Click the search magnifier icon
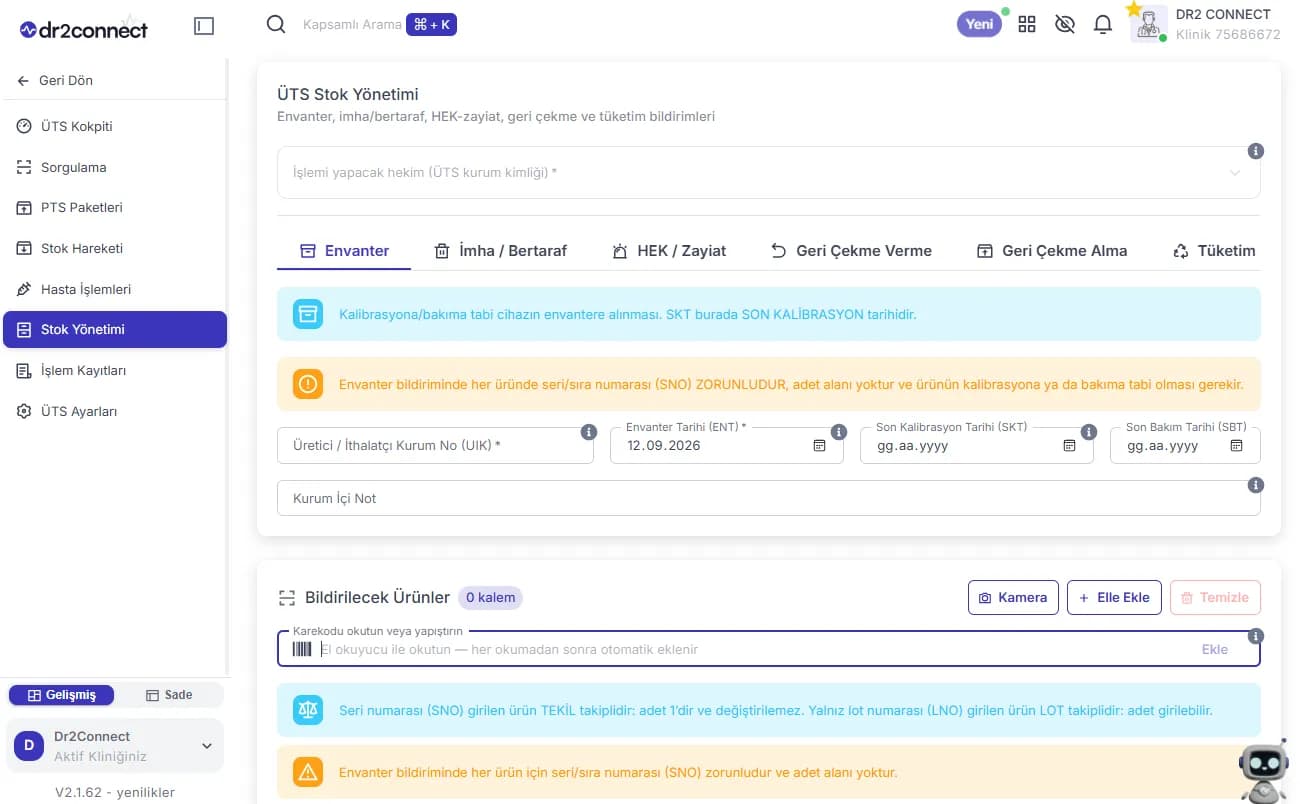The height and width of the screenshot is (804, 1300). click(276, 24)
